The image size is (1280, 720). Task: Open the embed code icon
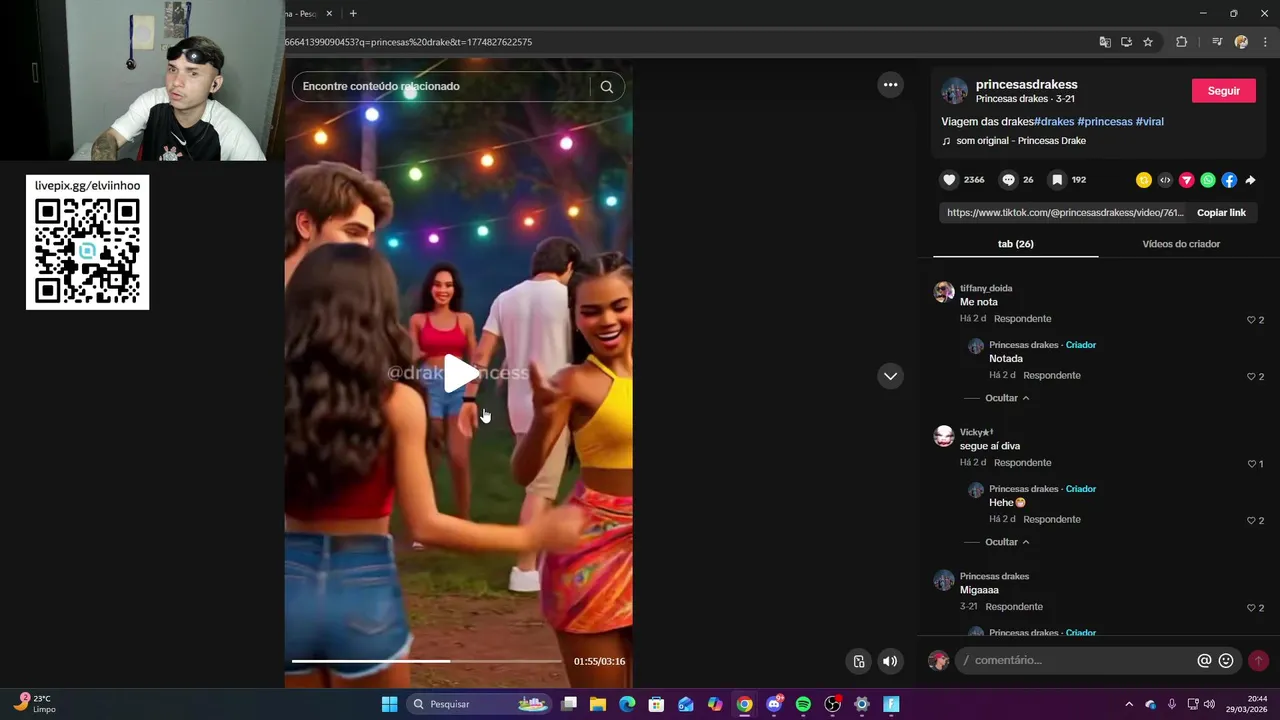[x=1165, y=180]
